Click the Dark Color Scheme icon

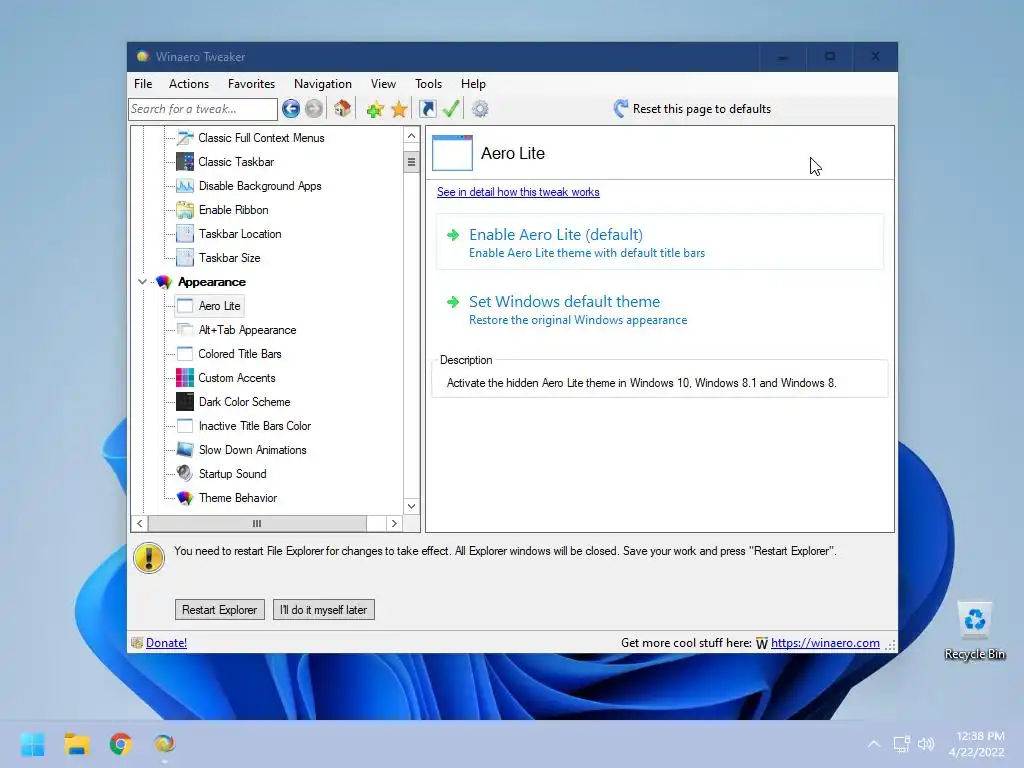tap(185, 402)
